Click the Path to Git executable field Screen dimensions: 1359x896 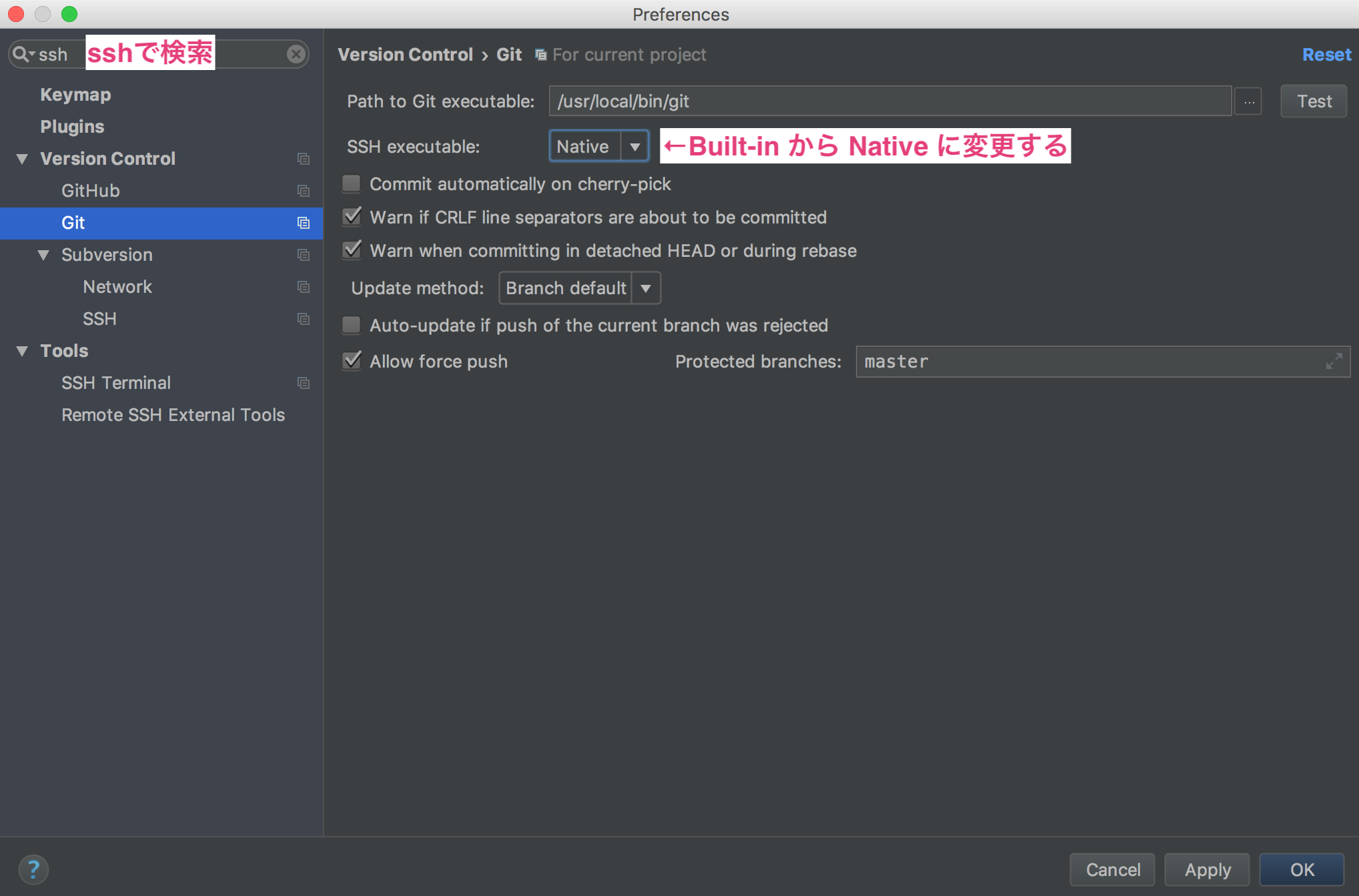click(889, 101)
